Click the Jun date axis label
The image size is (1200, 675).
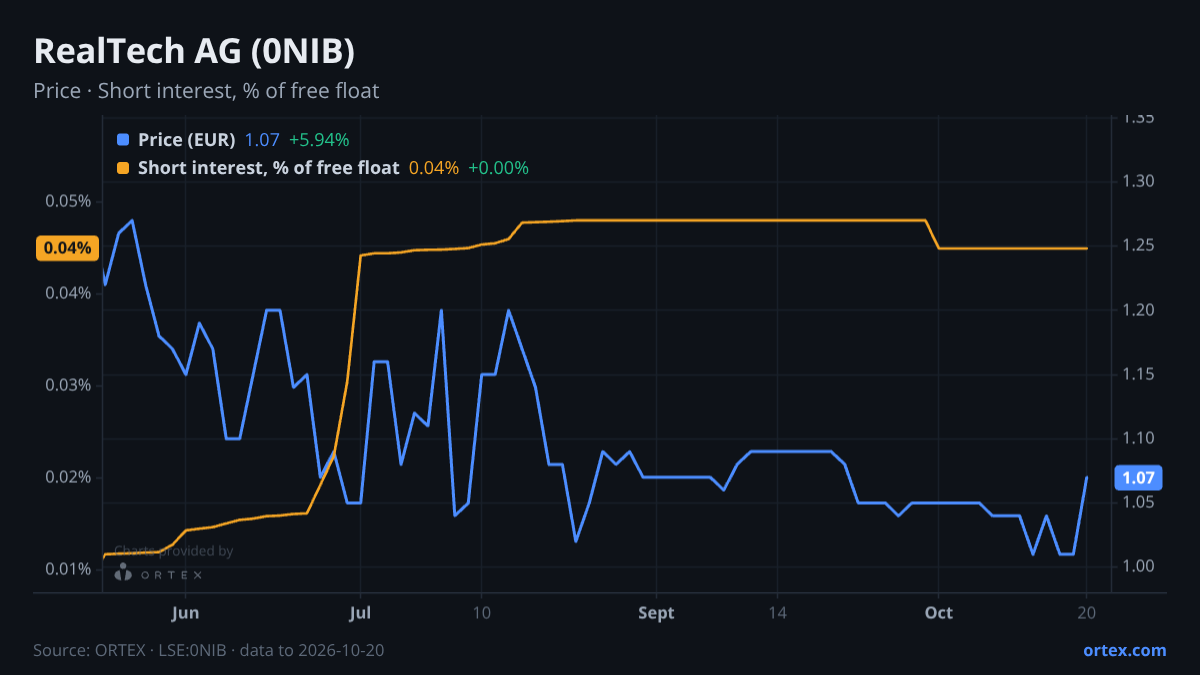[186, 613]
